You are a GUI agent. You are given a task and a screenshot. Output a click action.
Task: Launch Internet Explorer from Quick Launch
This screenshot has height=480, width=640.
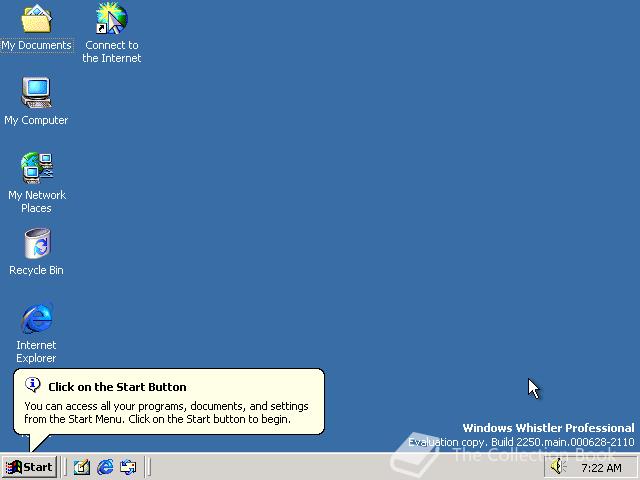click(105, 467)
